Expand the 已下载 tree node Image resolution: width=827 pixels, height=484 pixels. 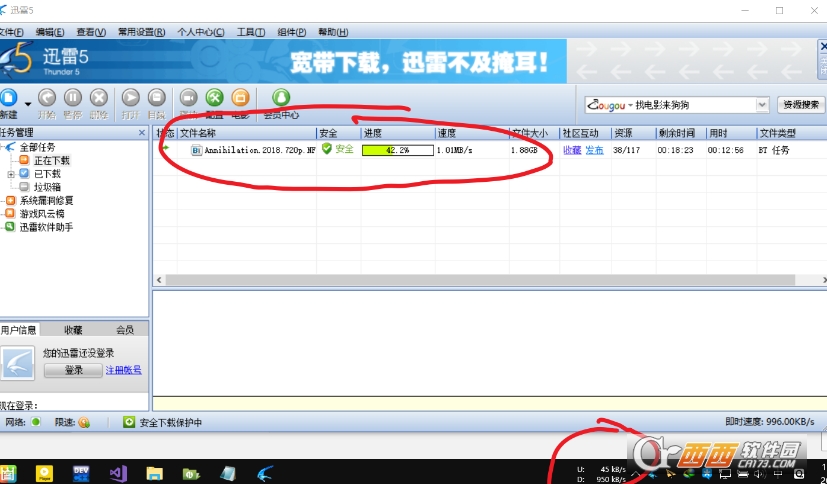[11, 174]
